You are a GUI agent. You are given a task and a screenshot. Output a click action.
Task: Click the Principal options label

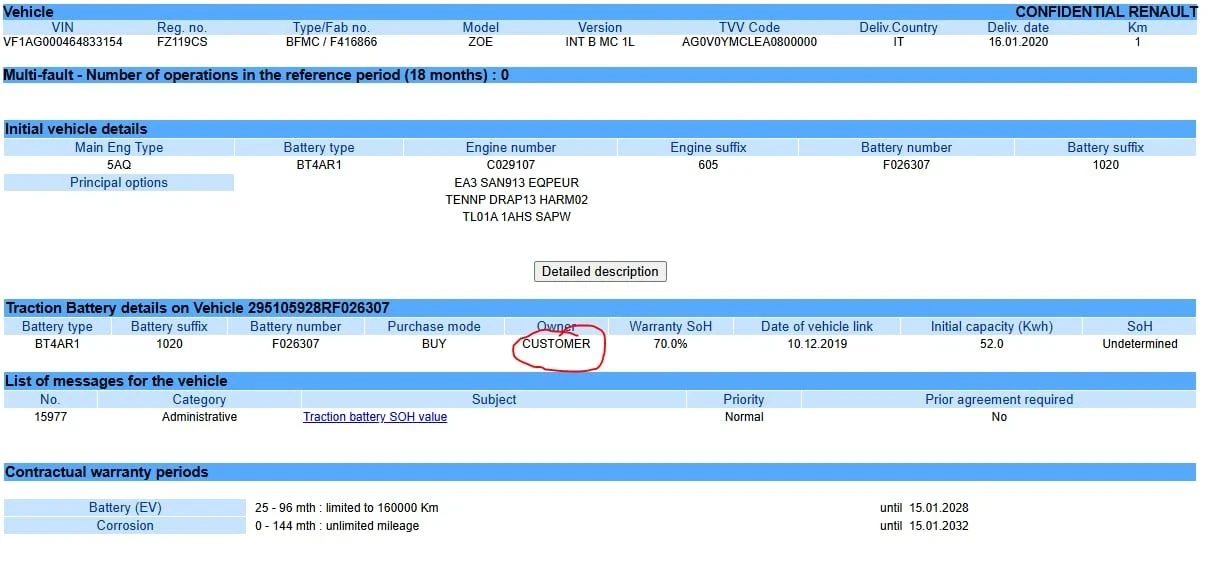[119, 183]
